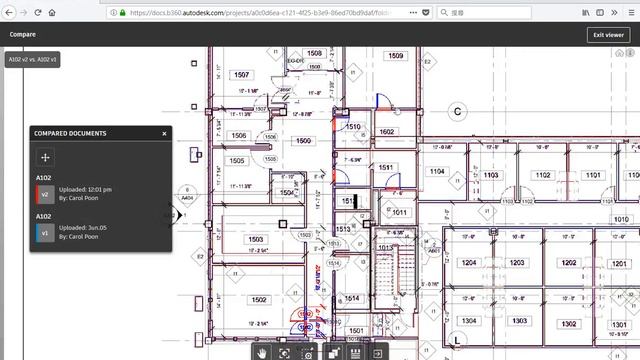Viewport: 640px width, 360px height.
Task: Click the rightmost viewer toolbar icon
Action: click(x=378, y=353)
